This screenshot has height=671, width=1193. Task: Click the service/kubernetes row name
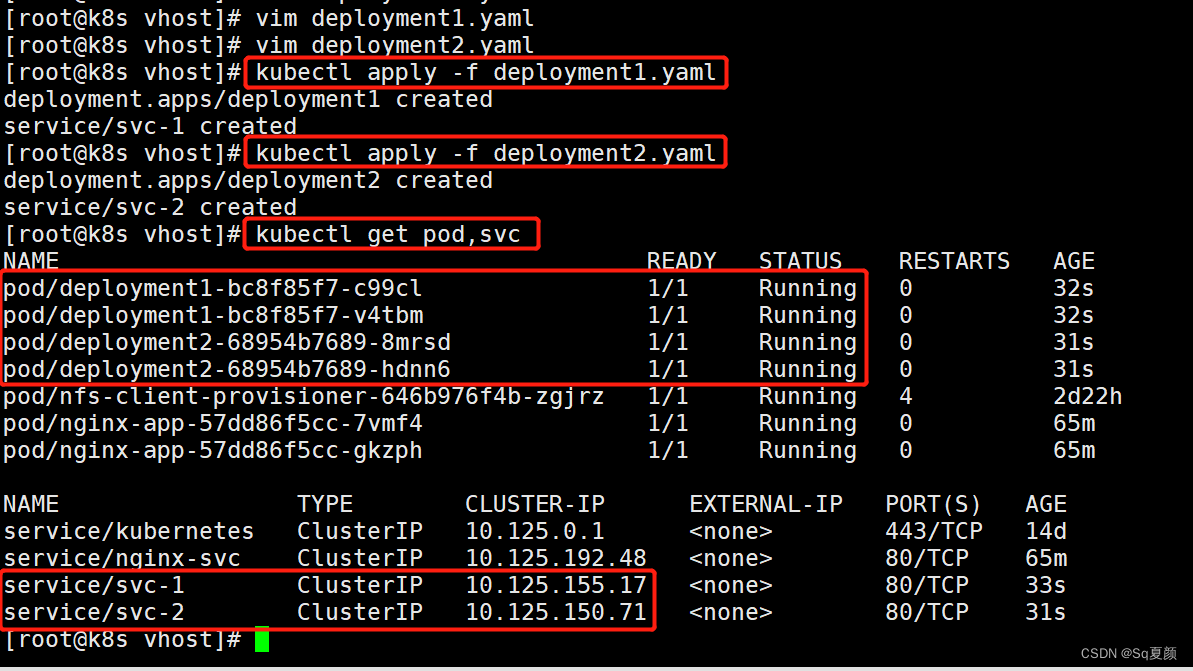[x=128, y=531]
